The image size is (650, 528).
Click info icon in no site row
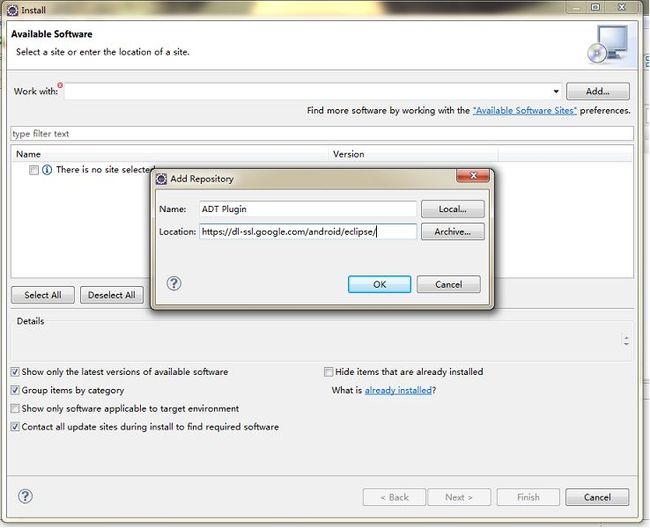(47, 170)
